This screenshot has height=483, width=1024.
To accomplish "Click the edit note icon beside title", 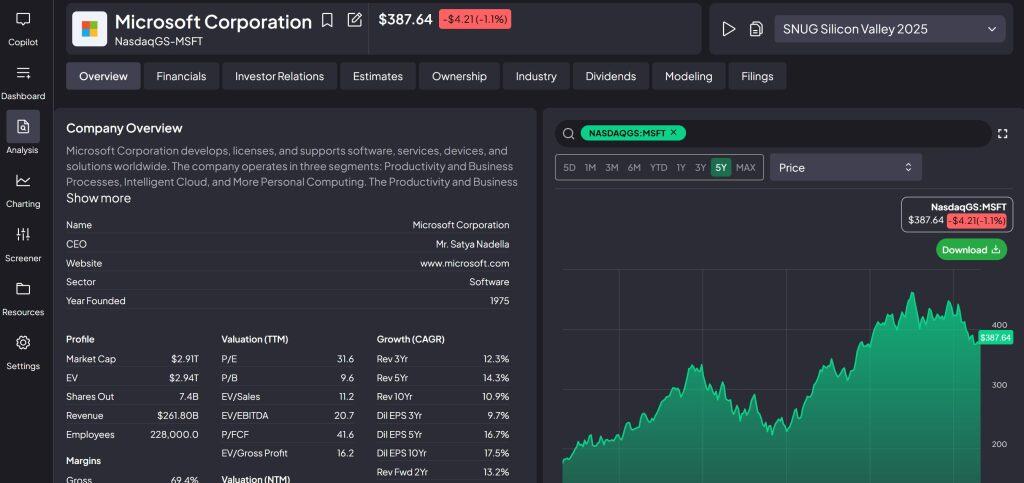I will (355, 20).
